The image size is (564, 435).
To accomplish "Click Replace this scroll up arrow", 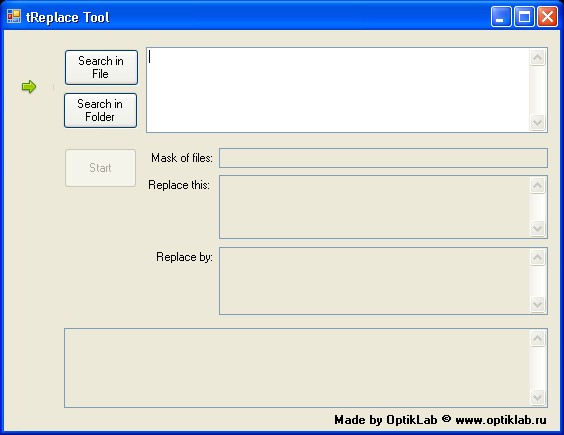I will click(538, 186).
